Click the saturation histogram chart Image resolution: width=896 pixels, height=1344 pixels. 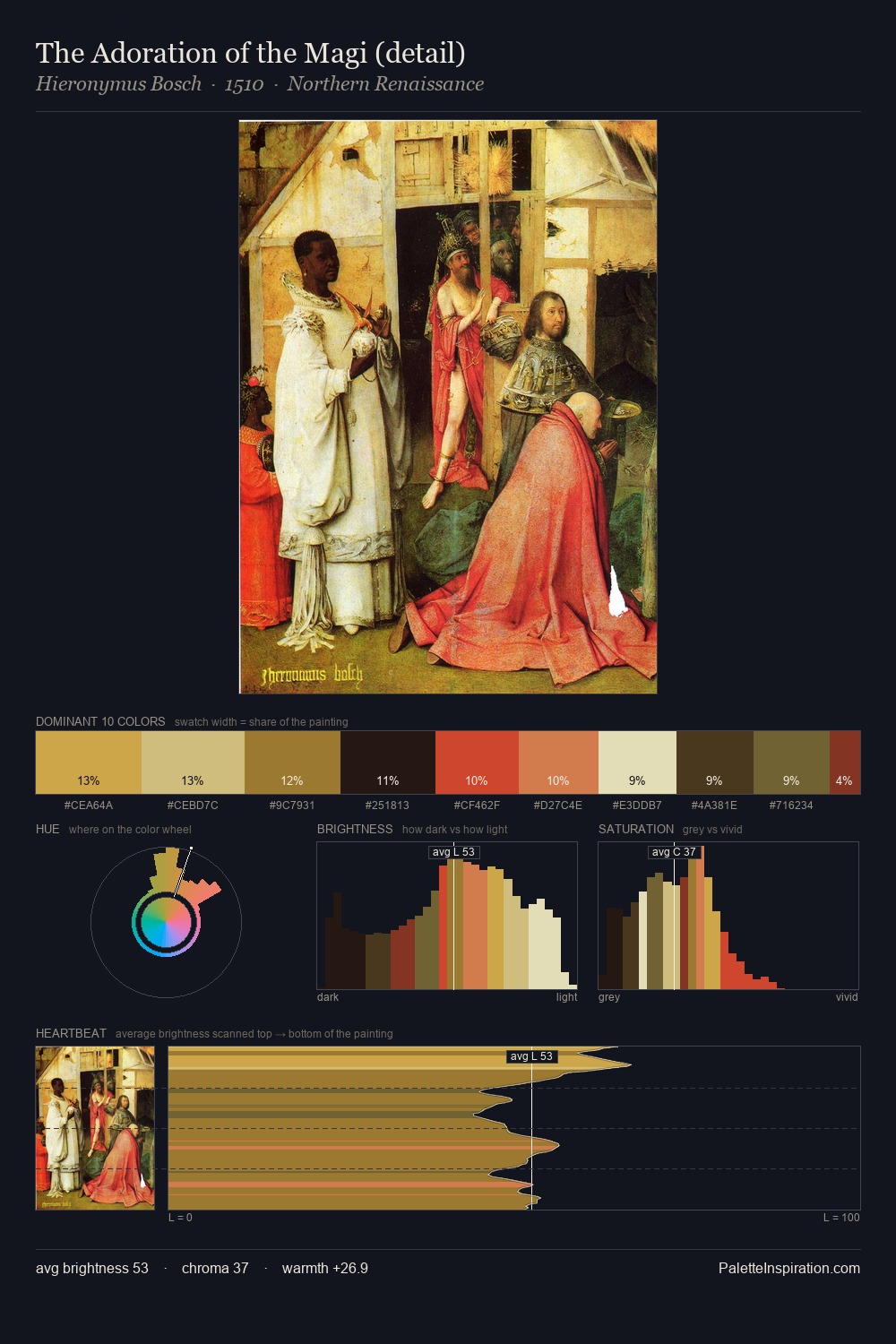tap(728, 916)
